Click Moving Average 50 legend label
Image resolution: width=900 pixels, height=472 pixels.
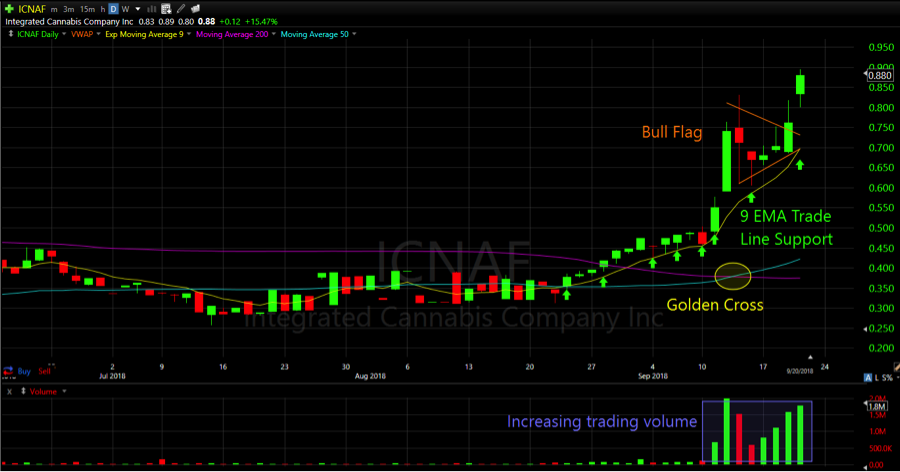coord(315,34)
